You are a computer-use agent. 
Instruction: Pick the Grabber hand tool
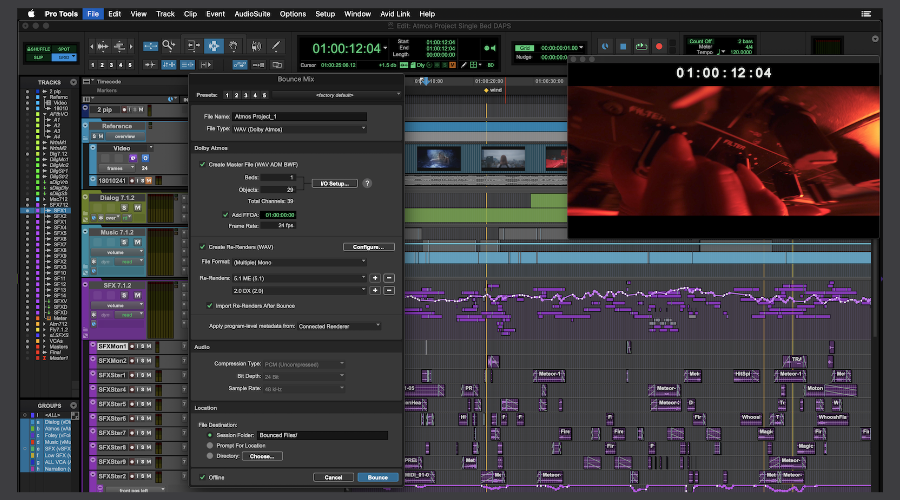click(x=234, y=45)
